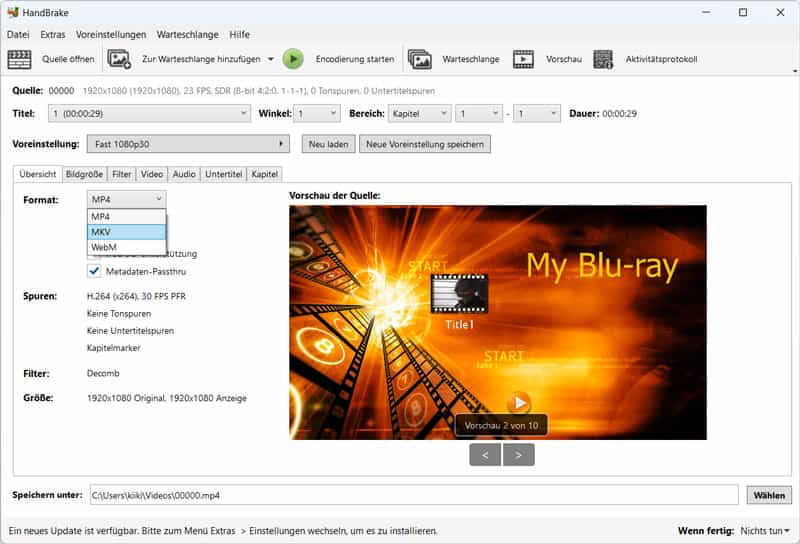
Task: Click the green Encodierung starten play icon
Action: (x=293, y=59)
